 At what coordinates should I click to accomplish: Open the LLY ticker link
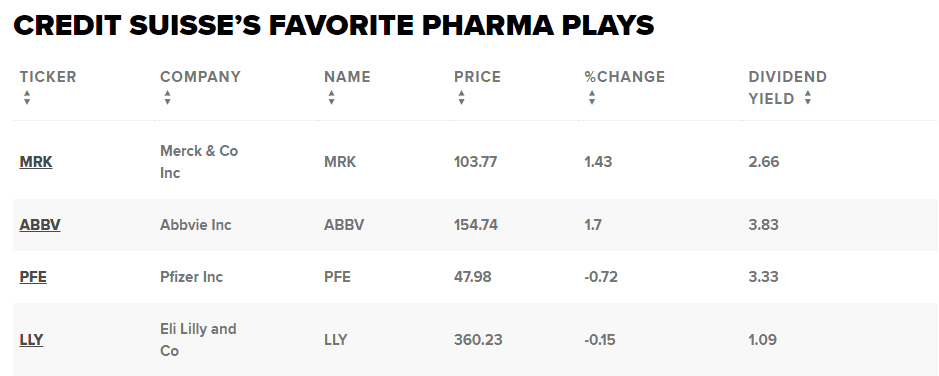click(31, 339)
